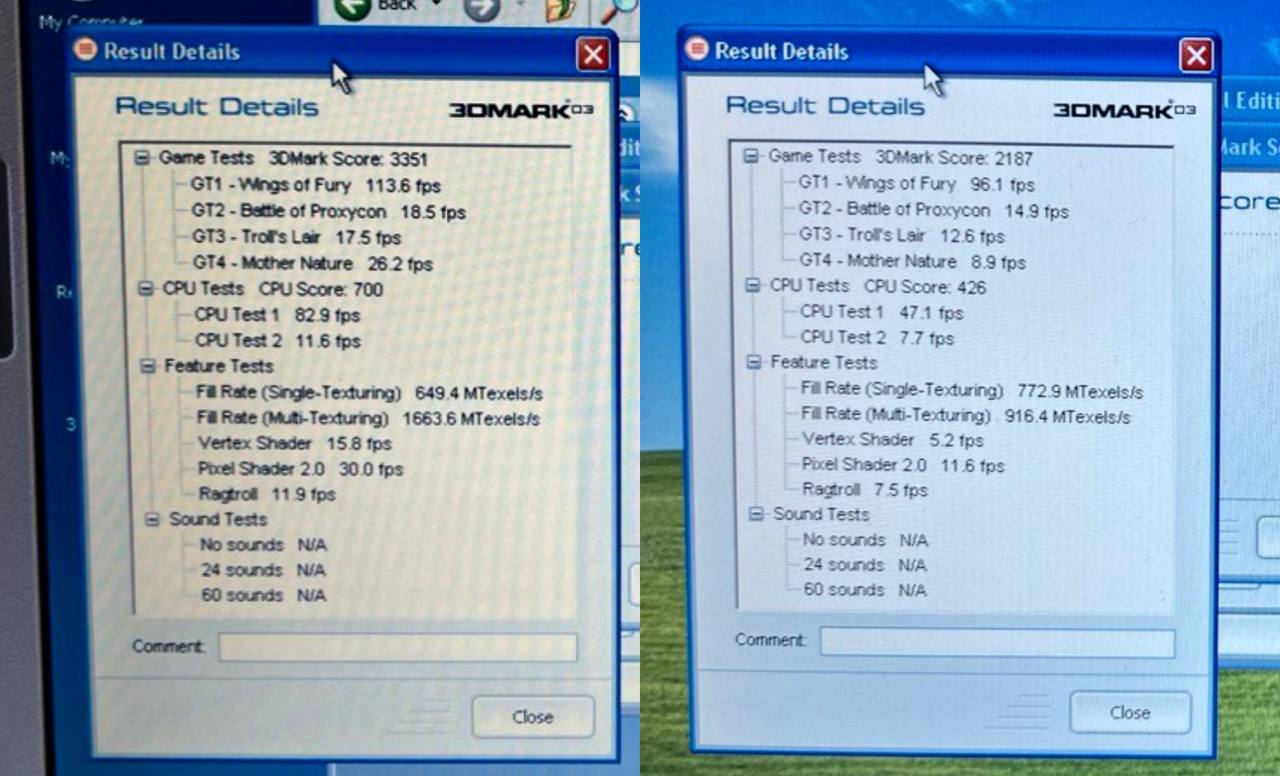Click the Close button in the 3351-score dialog
Image resolution: width=1280 pixels, height=776 pixels.
click(x=533, y=717)
